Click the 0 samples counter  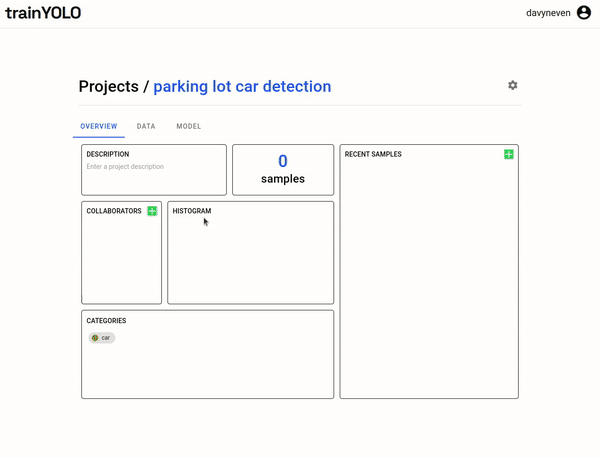(283, 170)
